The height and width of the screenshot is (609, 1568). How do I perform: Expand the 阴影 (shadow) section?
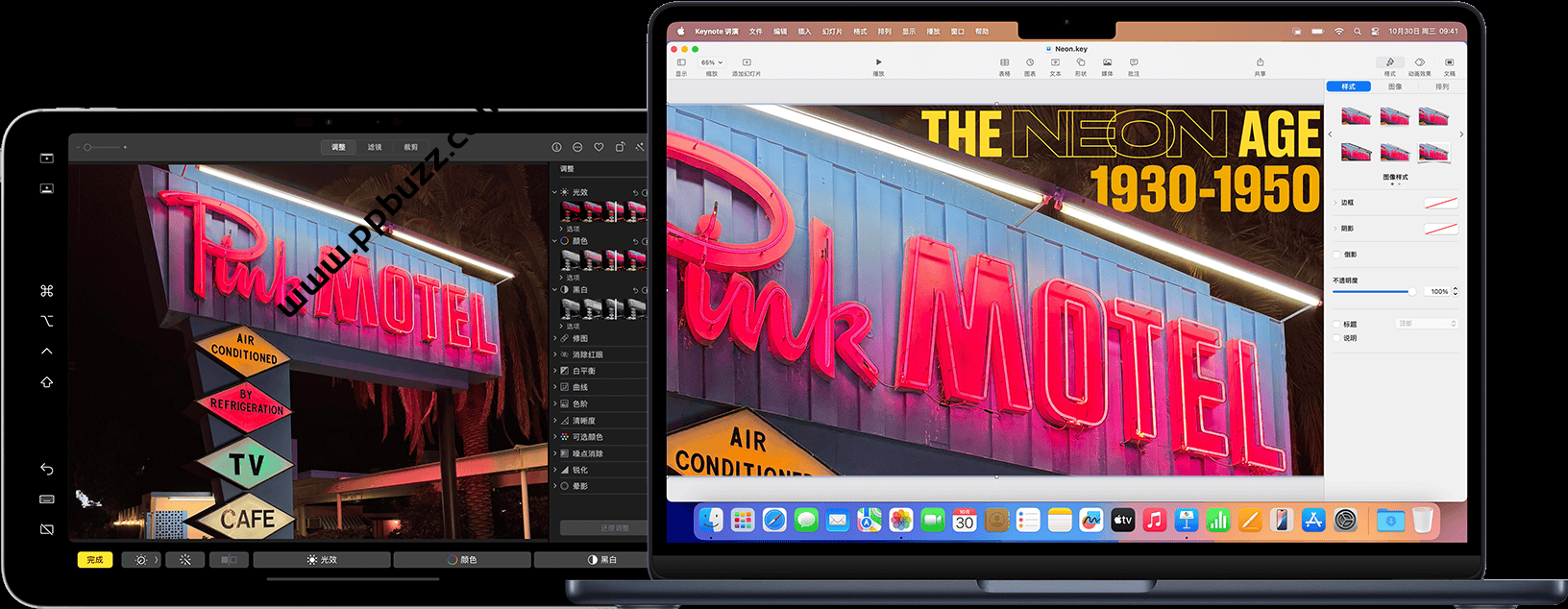tap(1335, 229)
